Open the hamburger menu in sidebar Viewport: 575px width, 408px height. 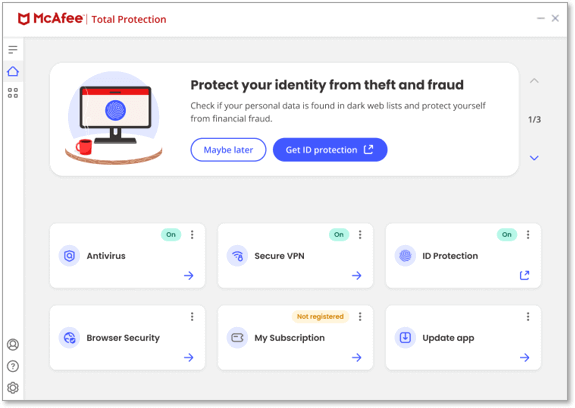(13, 49)
